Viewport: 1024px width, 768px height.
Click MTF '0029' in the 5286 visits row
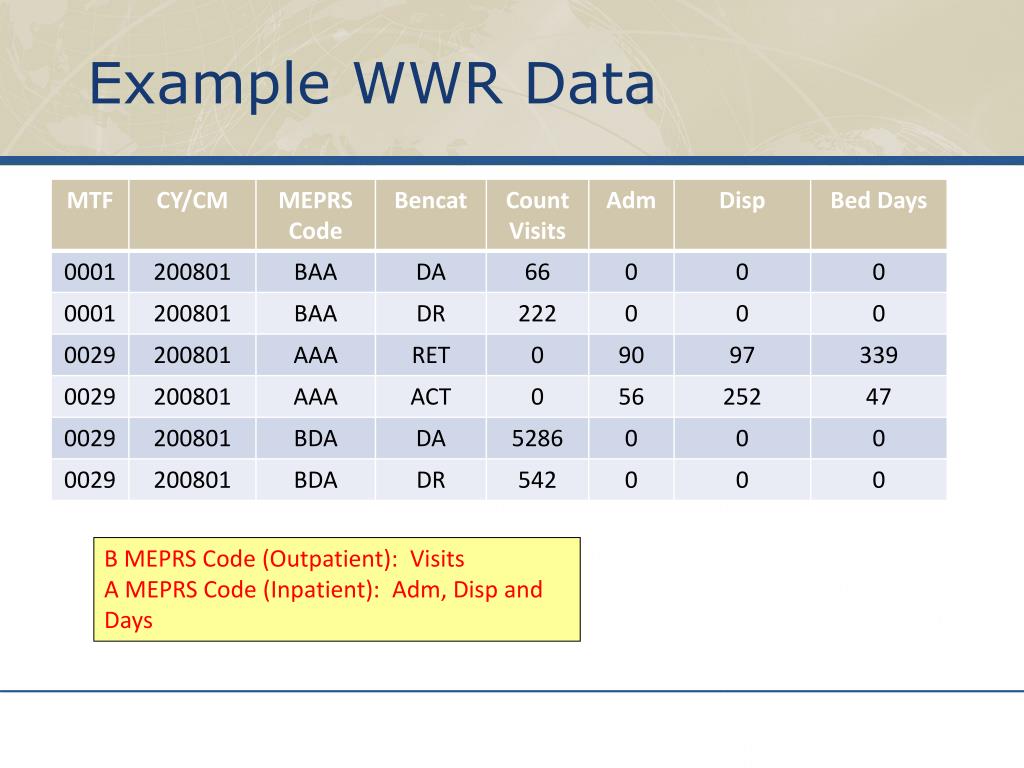90,438
